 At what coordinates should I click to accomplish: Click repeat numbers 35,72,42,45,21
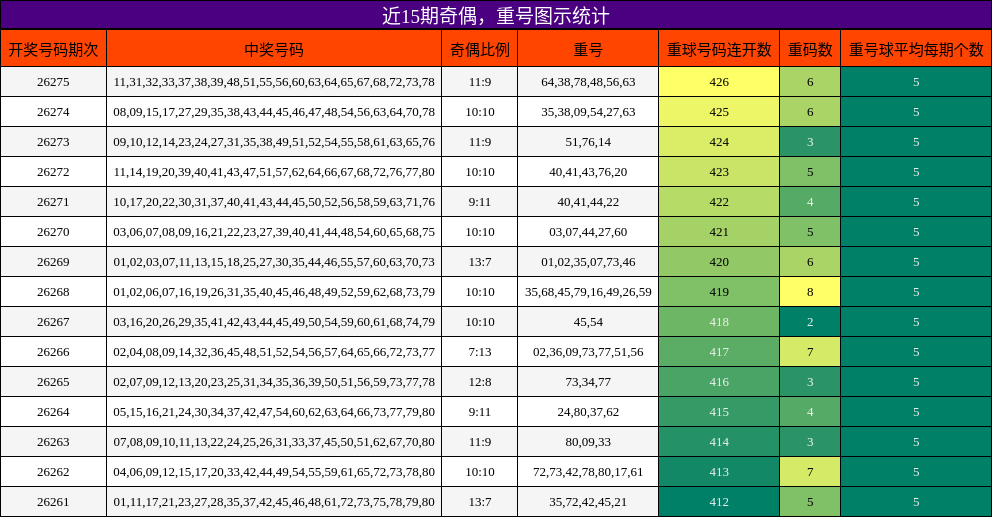[588, 502]
